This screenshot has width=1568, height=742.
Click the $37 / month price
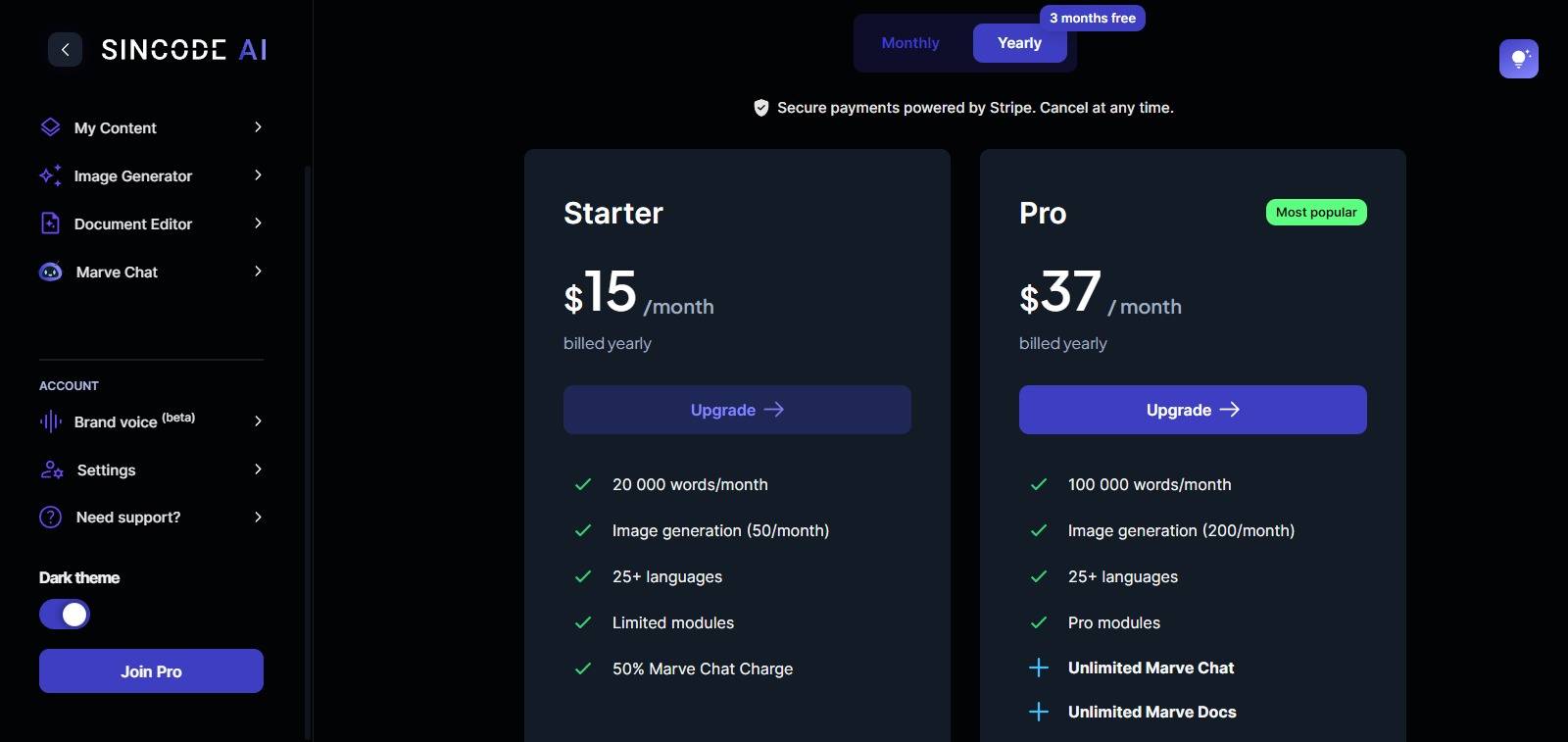point(1101,293)
